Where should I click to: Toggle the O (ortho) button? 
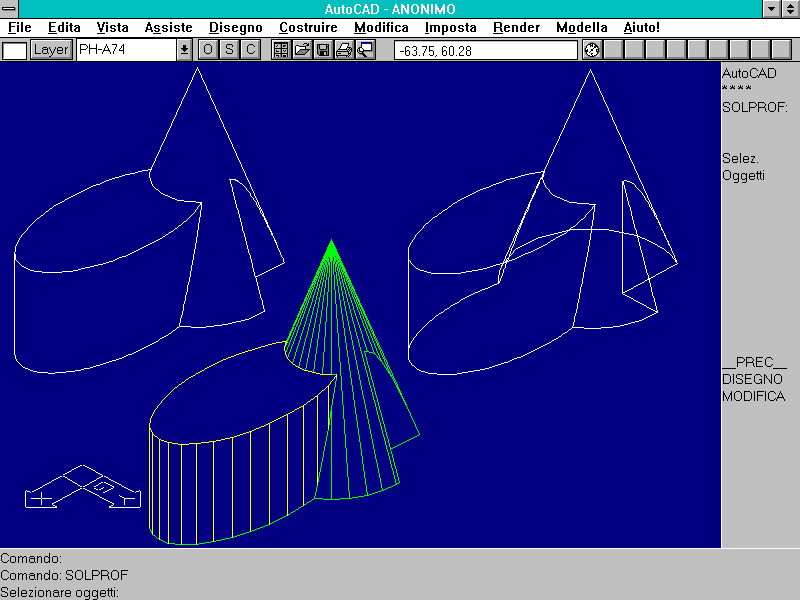tap(208, 49)
